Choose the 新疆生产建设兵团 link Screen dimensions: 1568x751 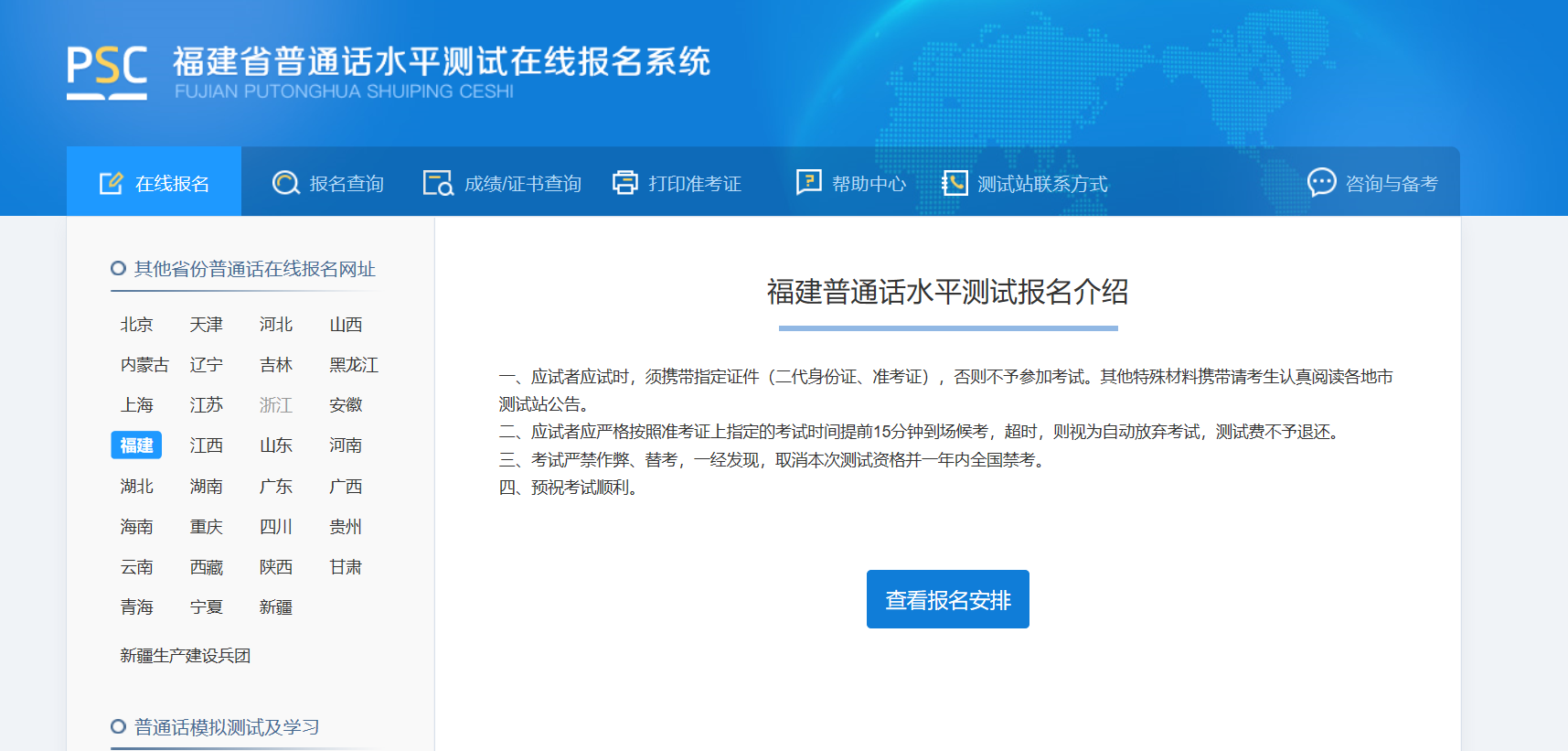185,656
